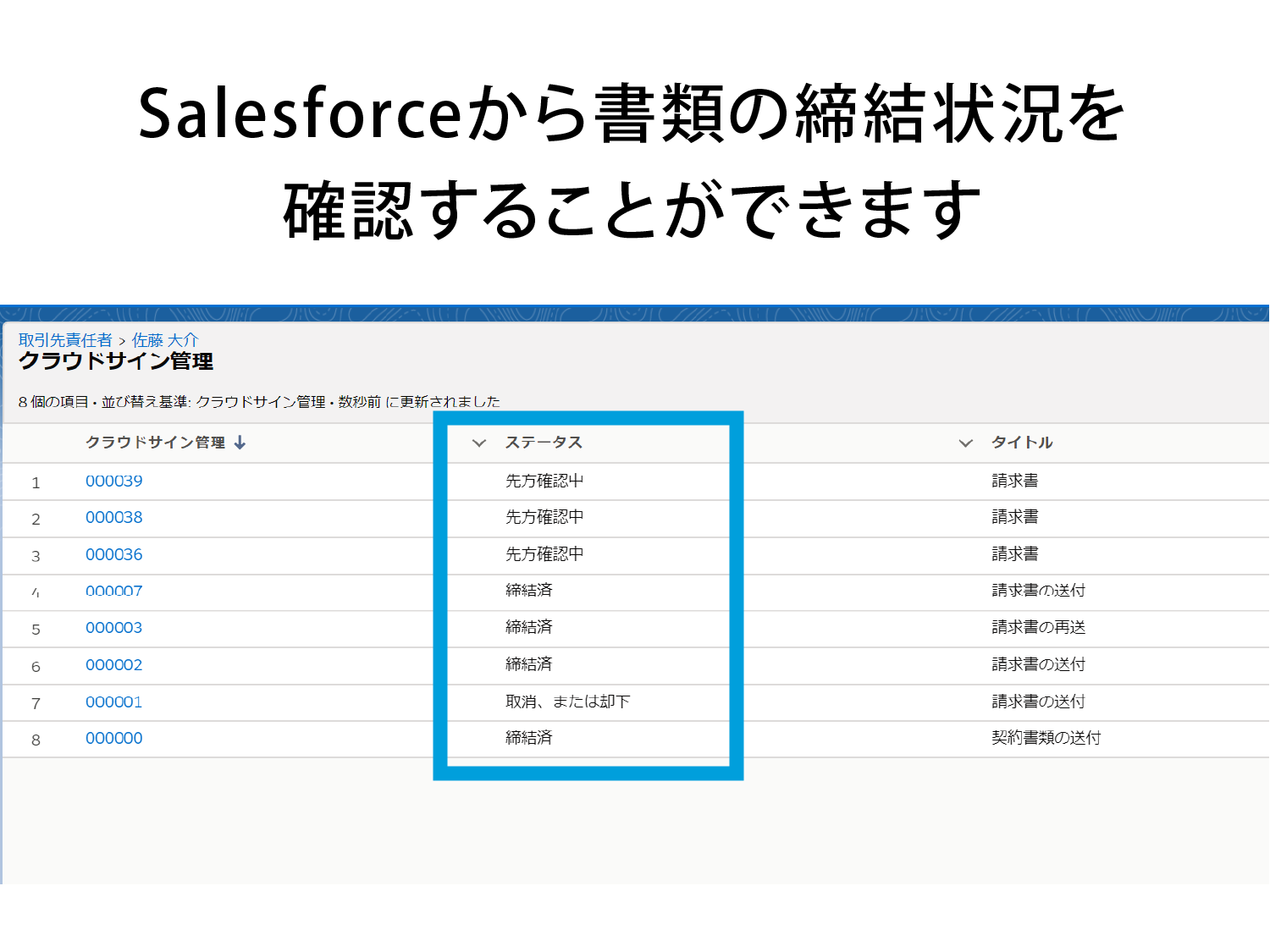Click the ステータス column header text
This screenshot has width=1270, height=952.
544,443
